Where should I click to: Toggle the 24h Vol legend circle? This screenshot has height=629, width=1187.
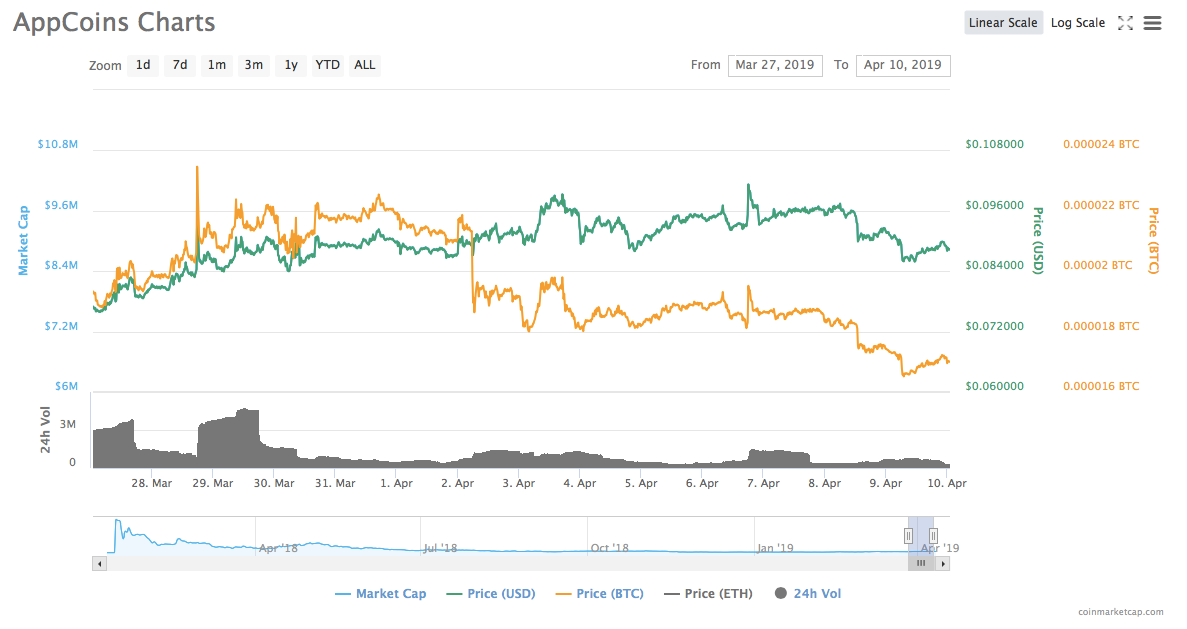781,594
